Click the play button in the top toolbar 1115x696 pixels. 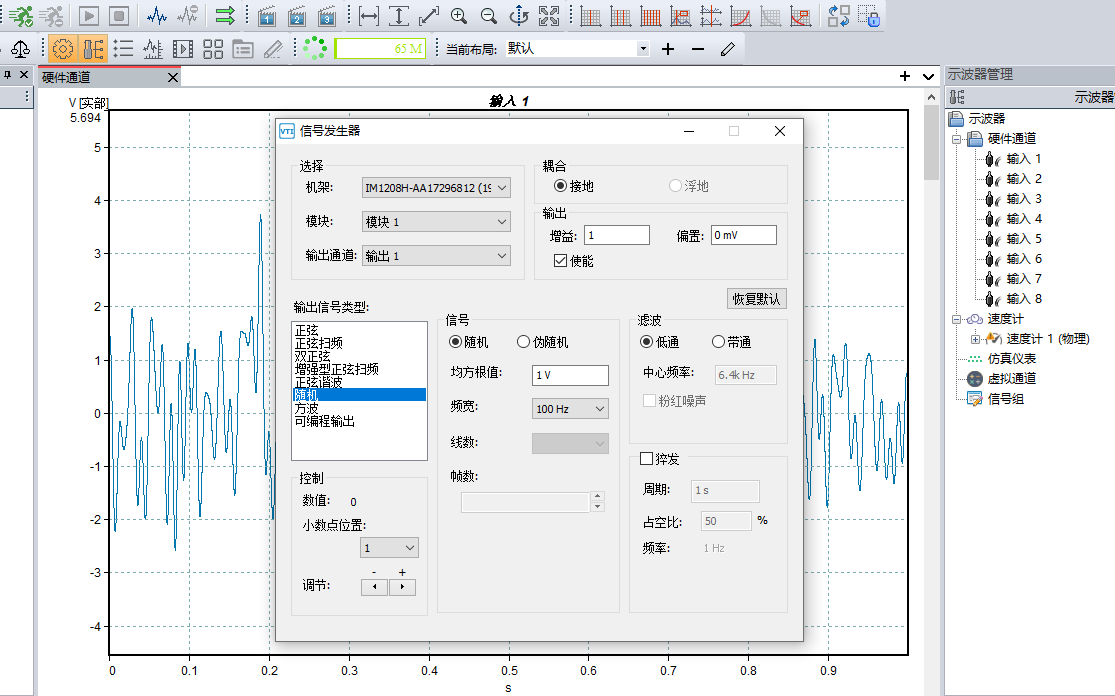tap(89, 16)
